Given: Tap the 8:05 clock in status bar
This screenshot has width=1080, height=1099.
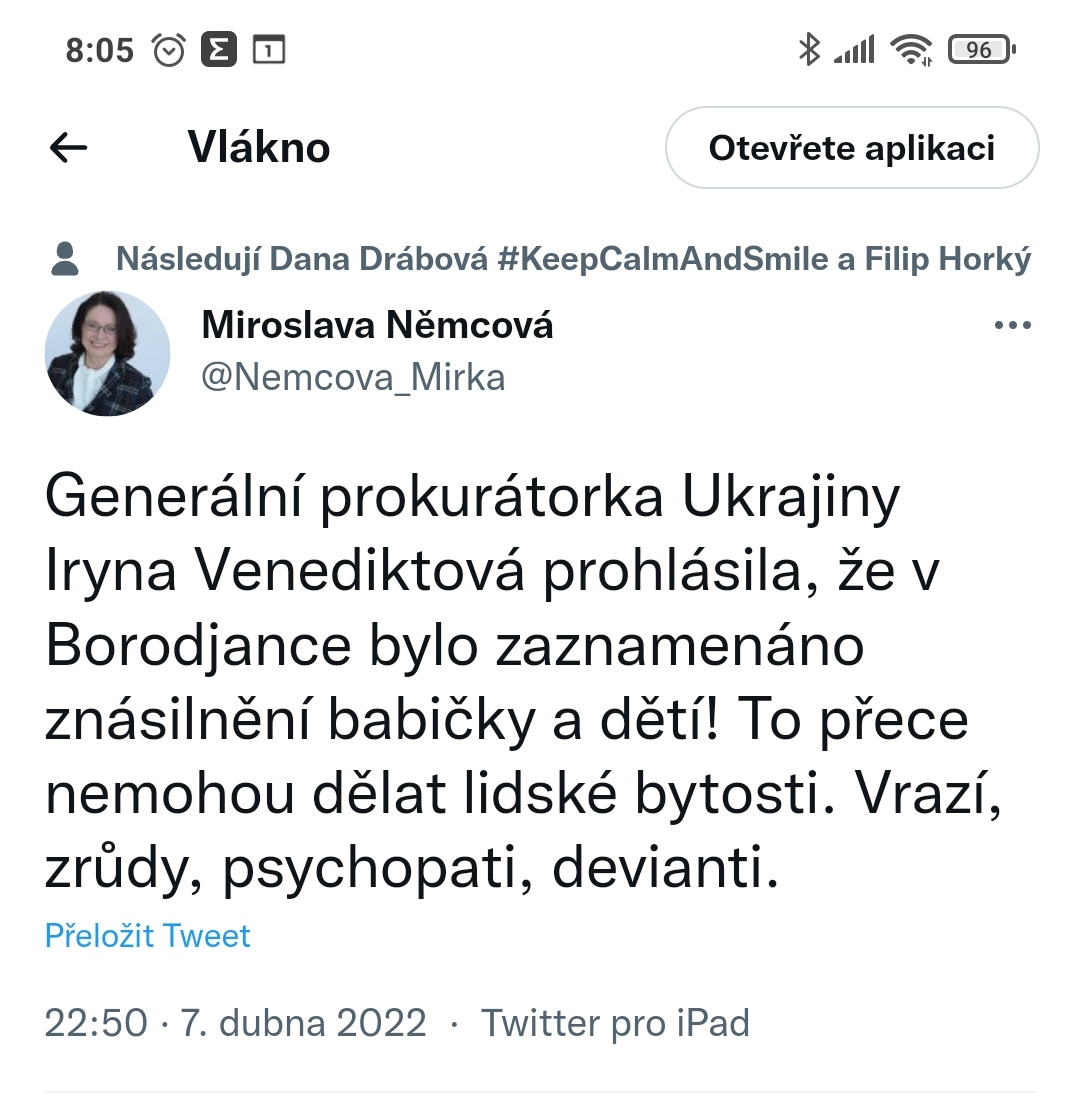Looking at the screenshot, I should click(x=100, y=50).
